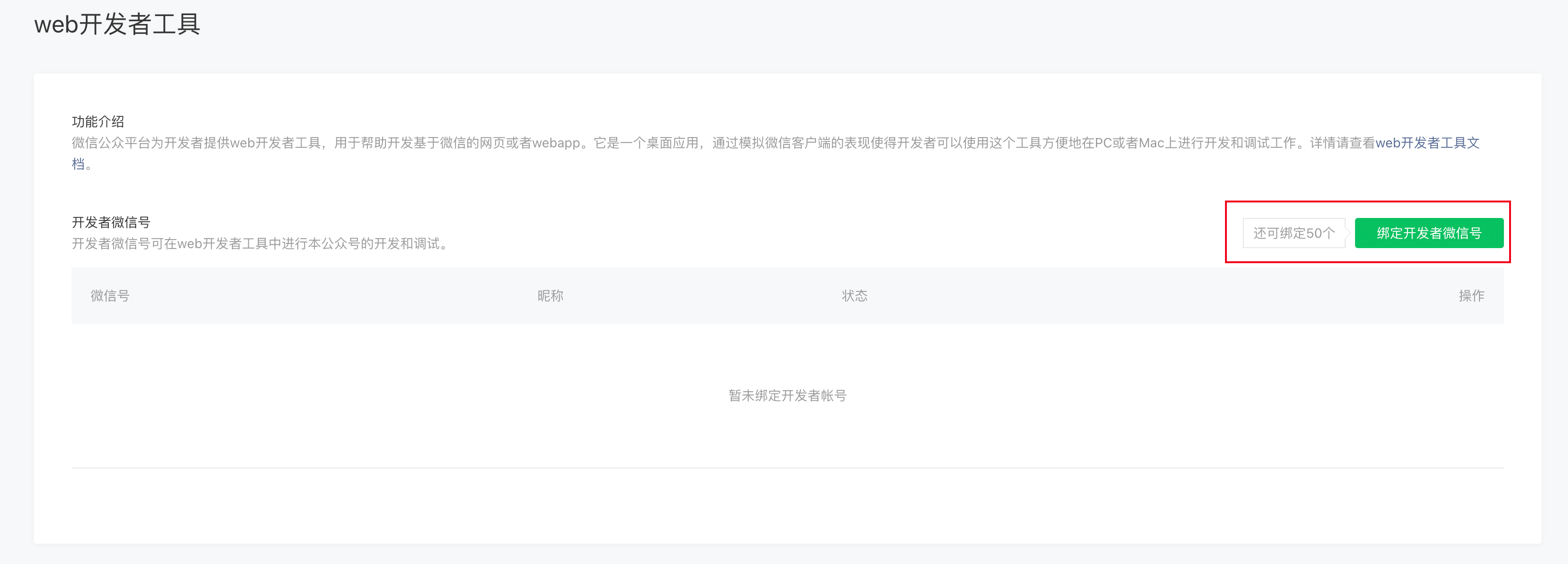Click the 功能介绍 section heading
The height and width of the screenshot is (564, 1568).
point(98,121)
